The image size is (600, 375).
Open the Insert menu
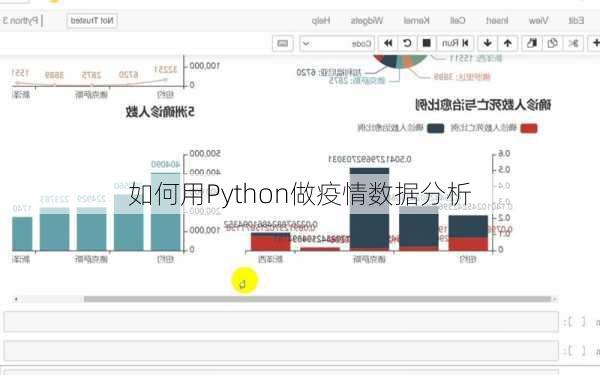click(x=497, y=20)
